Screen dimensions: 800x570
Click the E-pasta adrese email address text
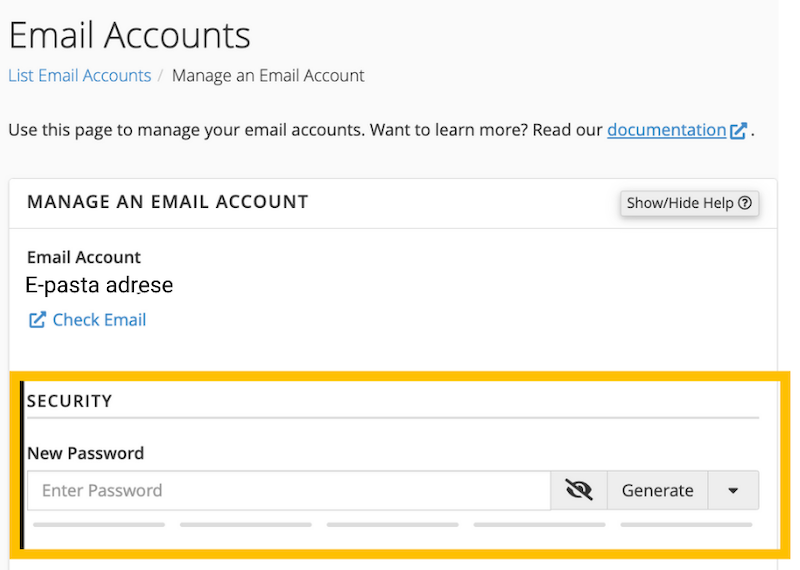click(99, 285)
